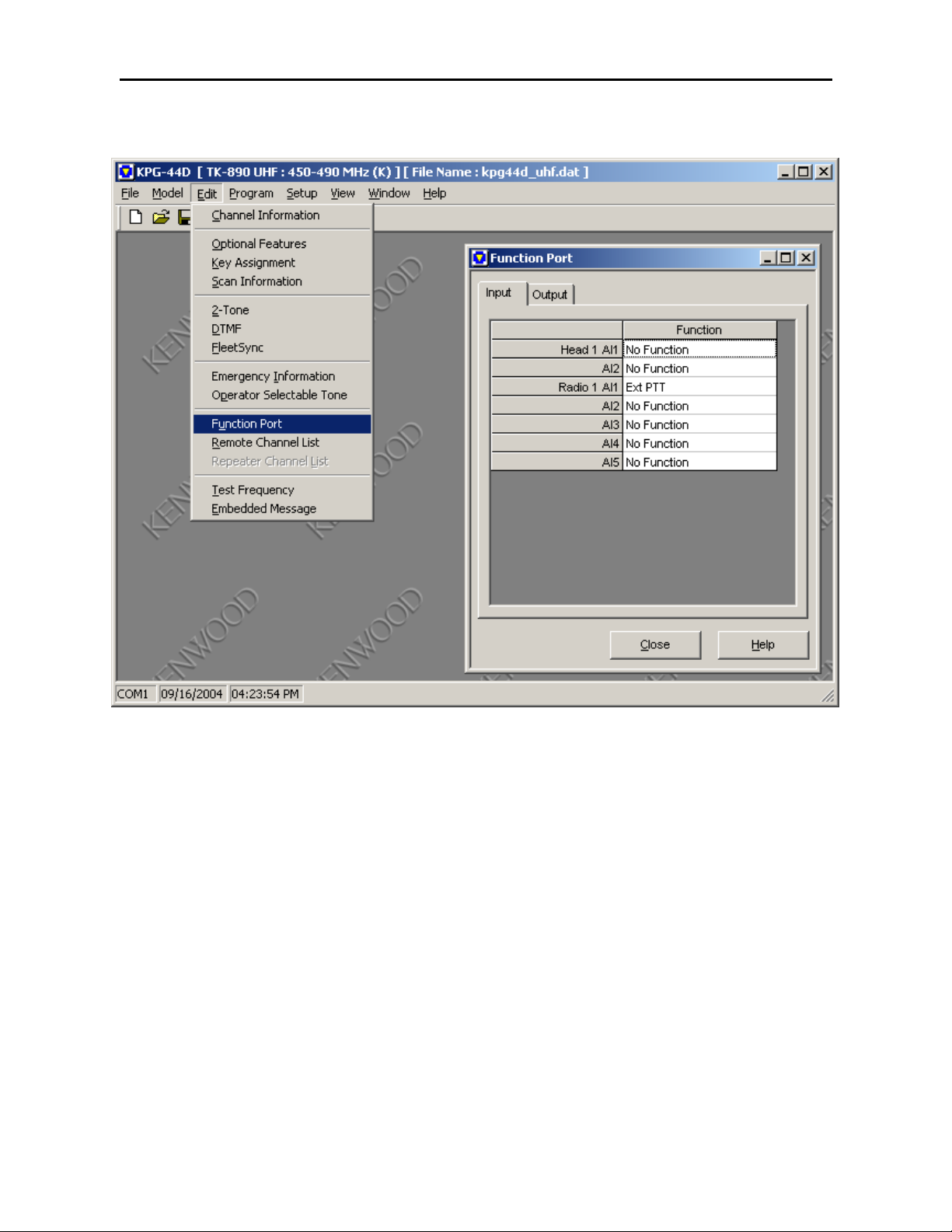
Task: Click the 09/16/2004 date in status bar
Action: coord(192,693)
